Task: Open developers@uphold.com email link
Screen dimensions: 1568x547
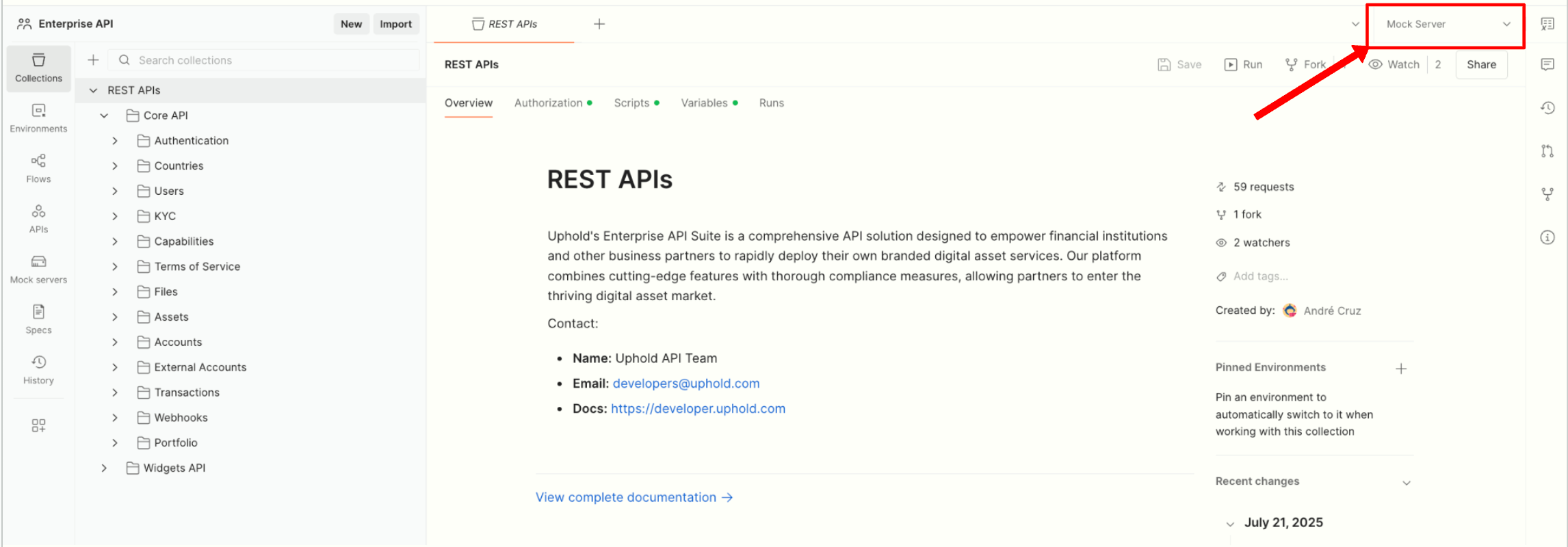Action: point(686,384)
